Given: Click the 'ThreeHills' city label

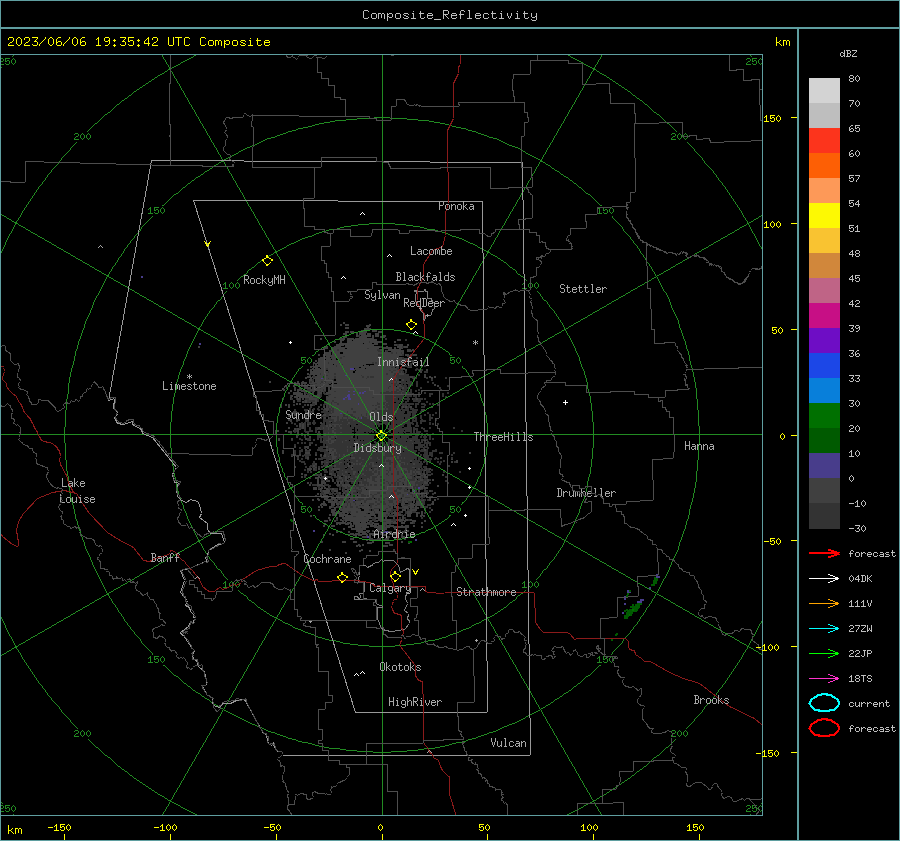Looking at the screenshot, I should 503,437.
